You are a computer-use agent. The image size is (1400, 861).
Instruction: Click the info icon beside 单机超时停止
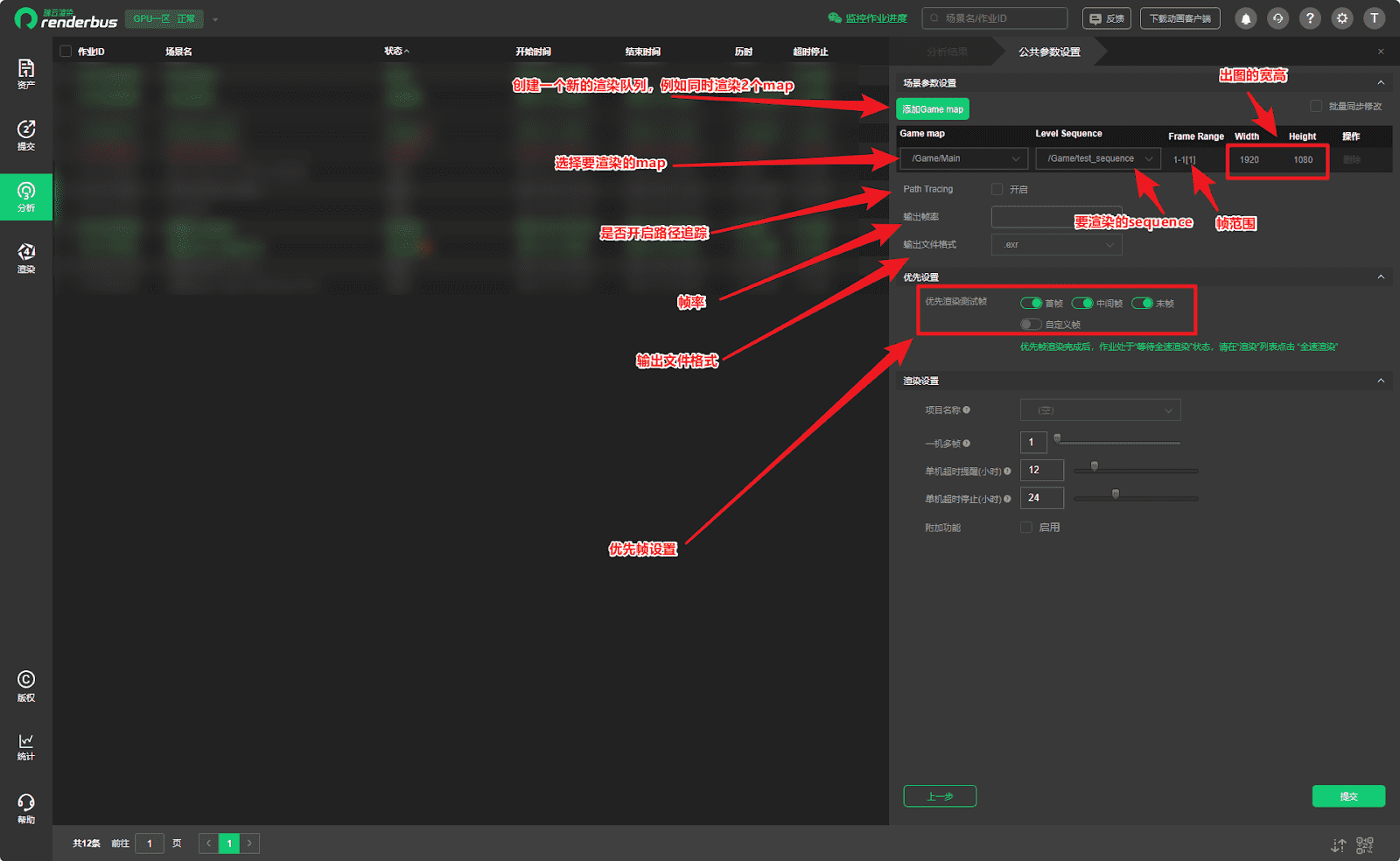(x=1007, y=499)
